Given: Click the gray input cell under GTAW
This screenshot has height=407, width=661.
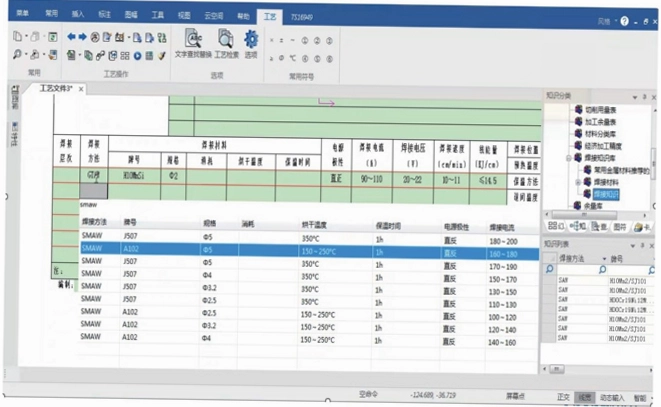Looking at the screenshot, I should [x=94, y=191].
